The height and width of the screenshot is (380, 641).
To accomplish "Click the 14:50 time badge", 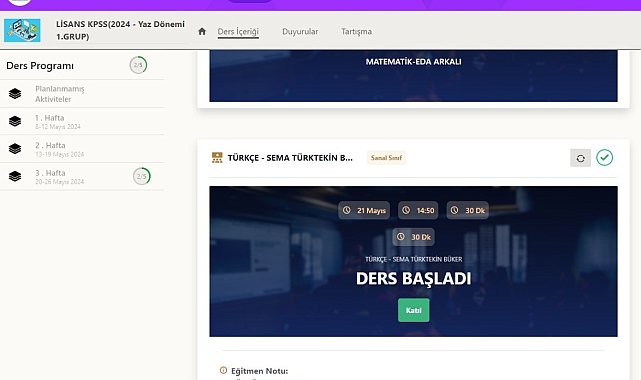I will [x=418, y=210].
